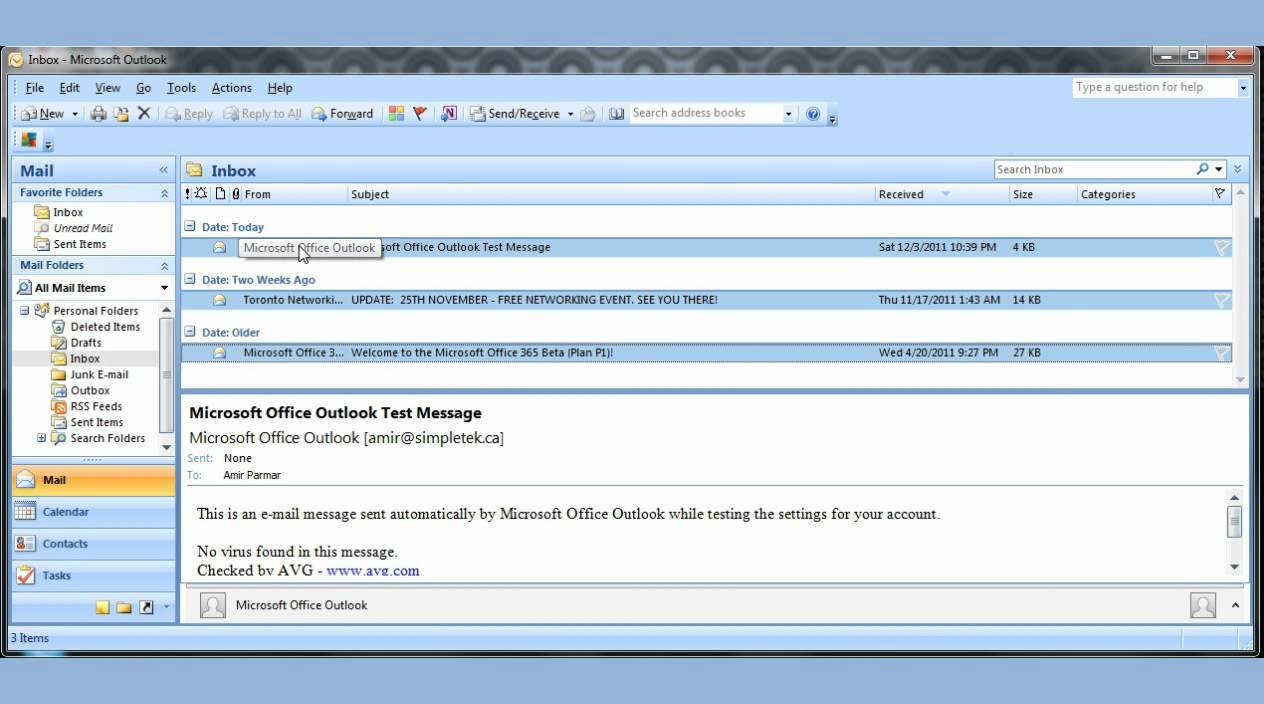Open the All Mail Items dropdown

click(x=164, y=288)
